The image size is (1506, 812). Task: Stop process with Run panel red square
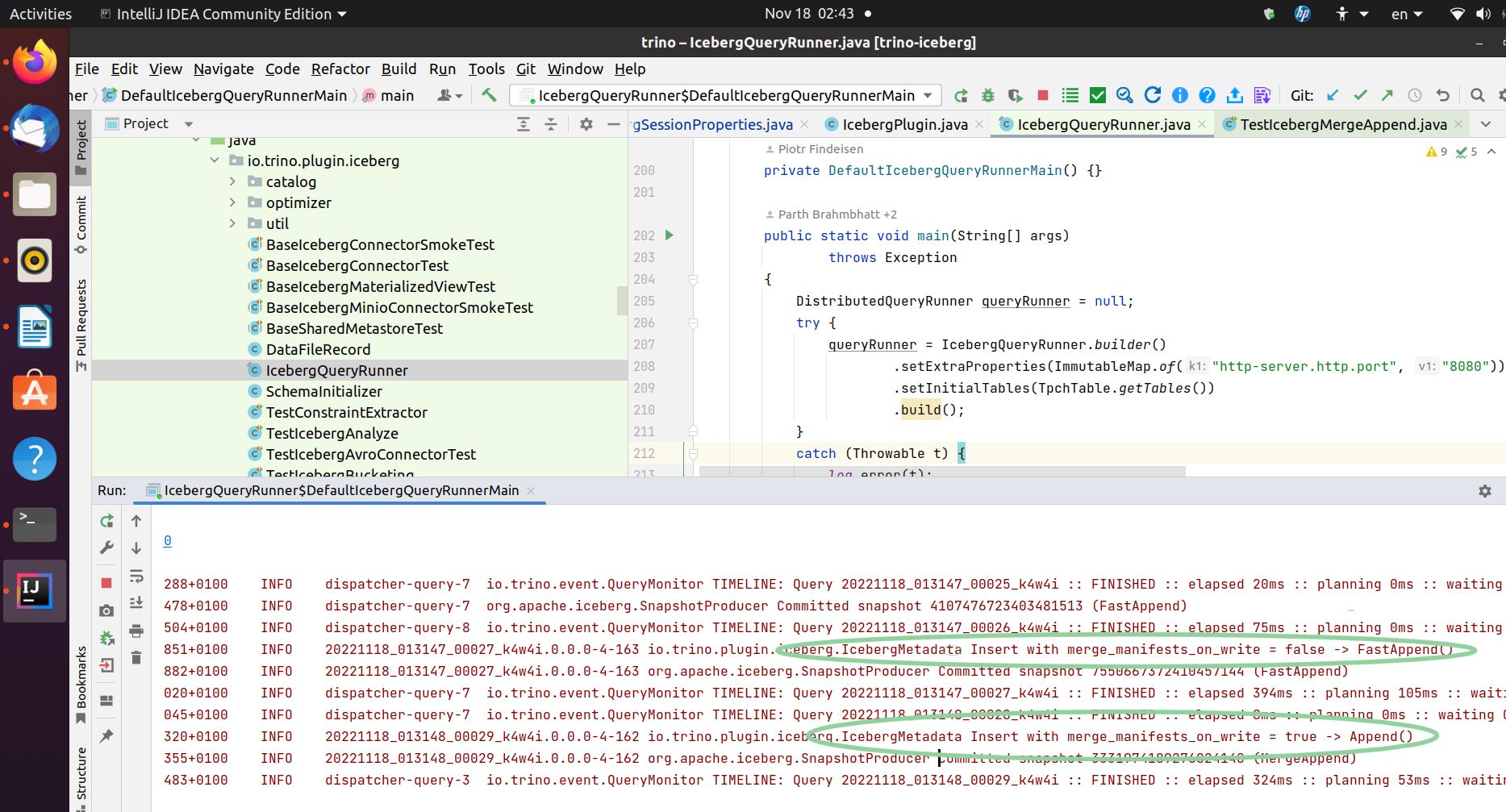coord(106,582)
